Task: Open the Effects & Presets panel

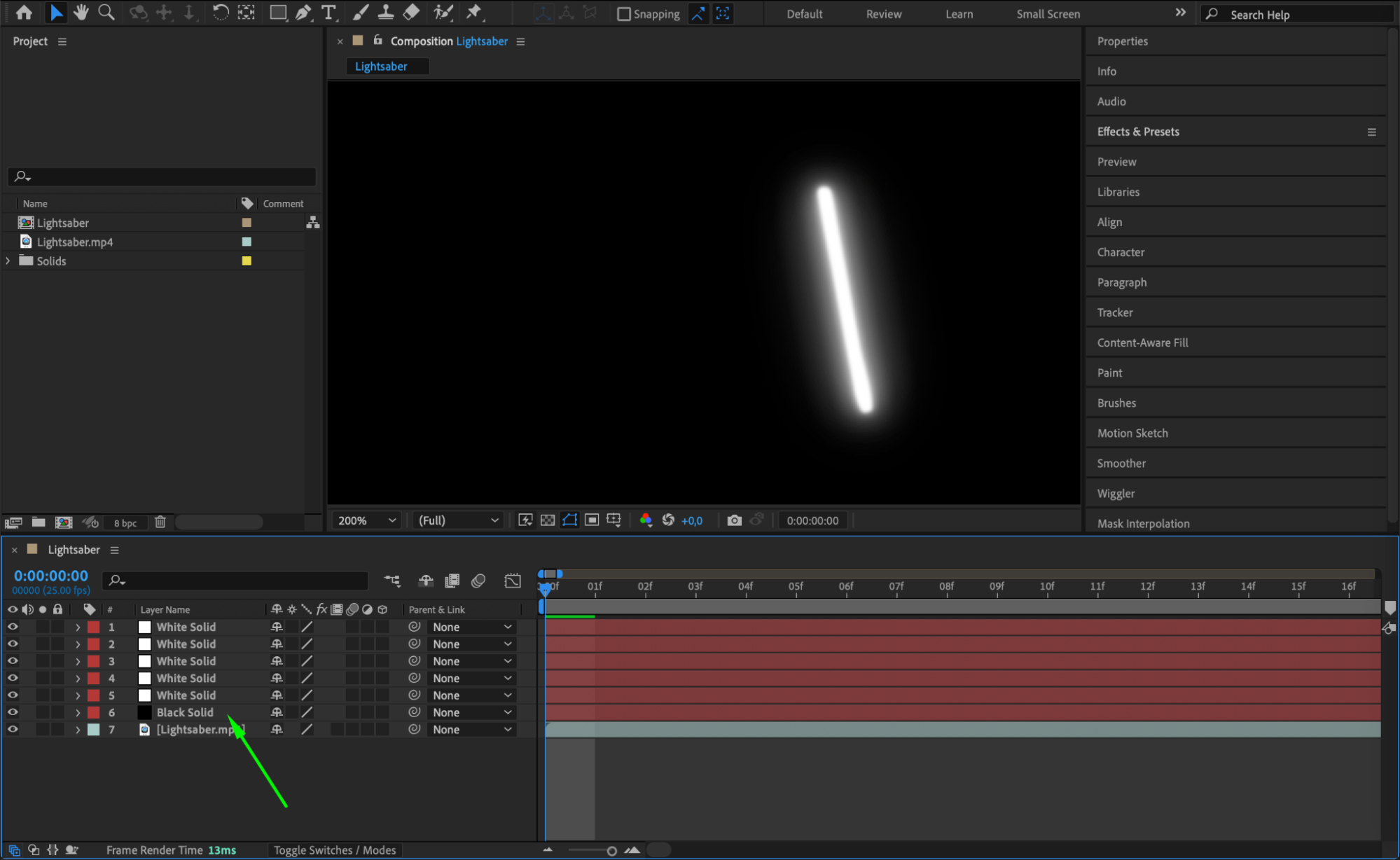Action: [x=1138, y=132]
